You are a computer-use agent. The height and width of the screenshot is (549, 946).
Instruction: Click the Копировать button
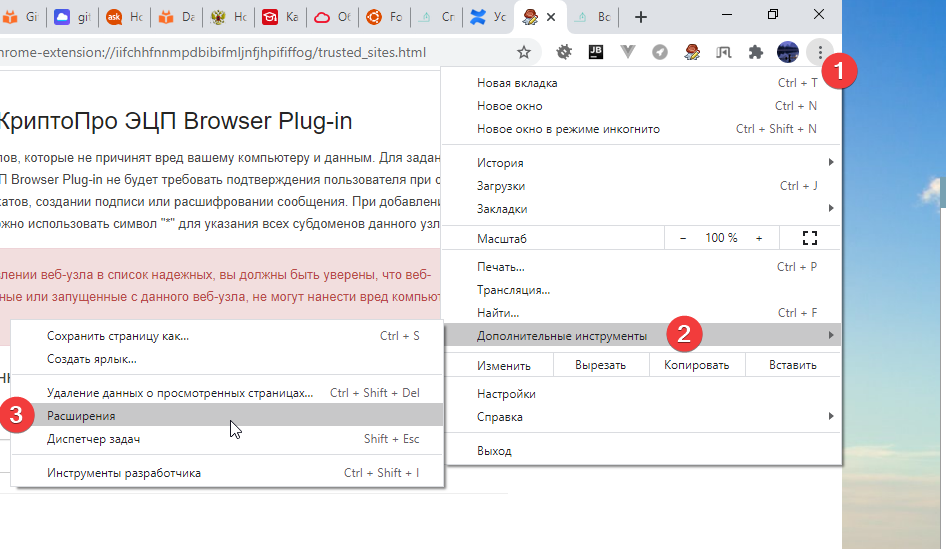coord(697,365)
